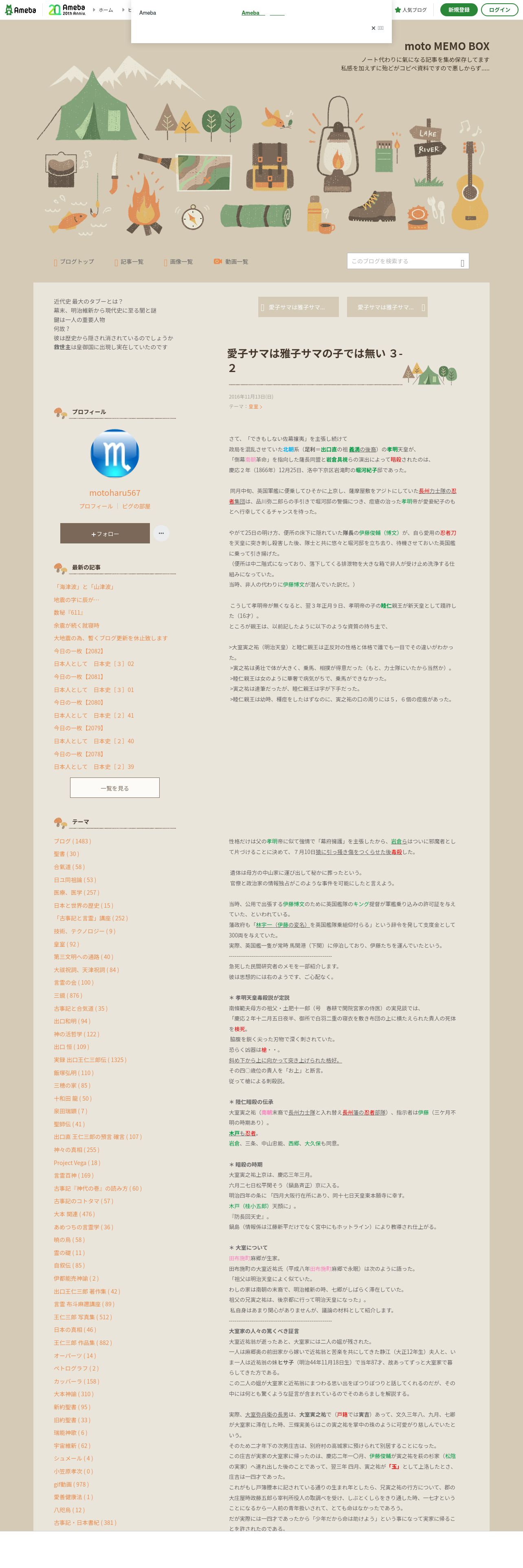Click the +フォロー button
This screenshot has height=1568, width=523.
(x=105, y=533)
